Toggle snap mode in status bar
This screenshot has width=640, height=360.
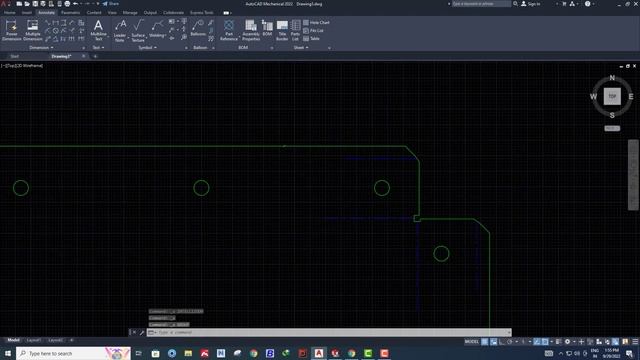(493, 342)
